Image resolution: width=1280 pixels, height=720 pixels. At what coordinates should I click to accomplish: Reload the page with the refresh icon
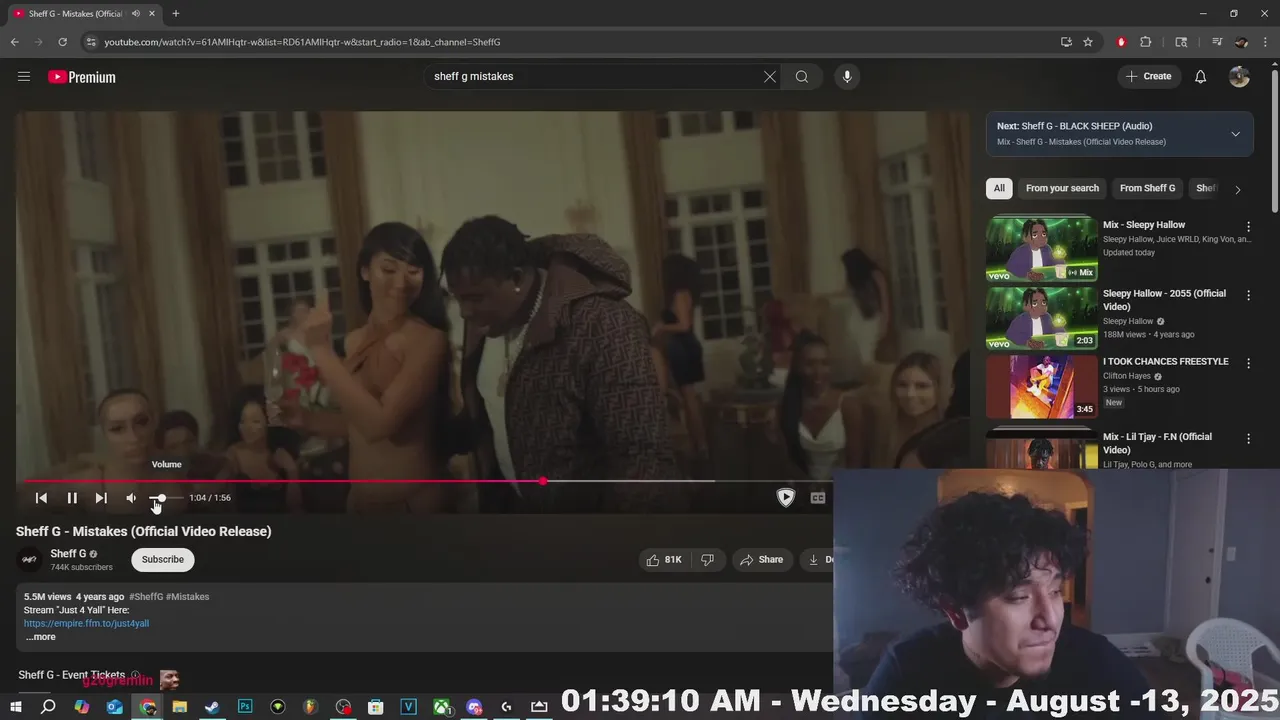[62, 42]
